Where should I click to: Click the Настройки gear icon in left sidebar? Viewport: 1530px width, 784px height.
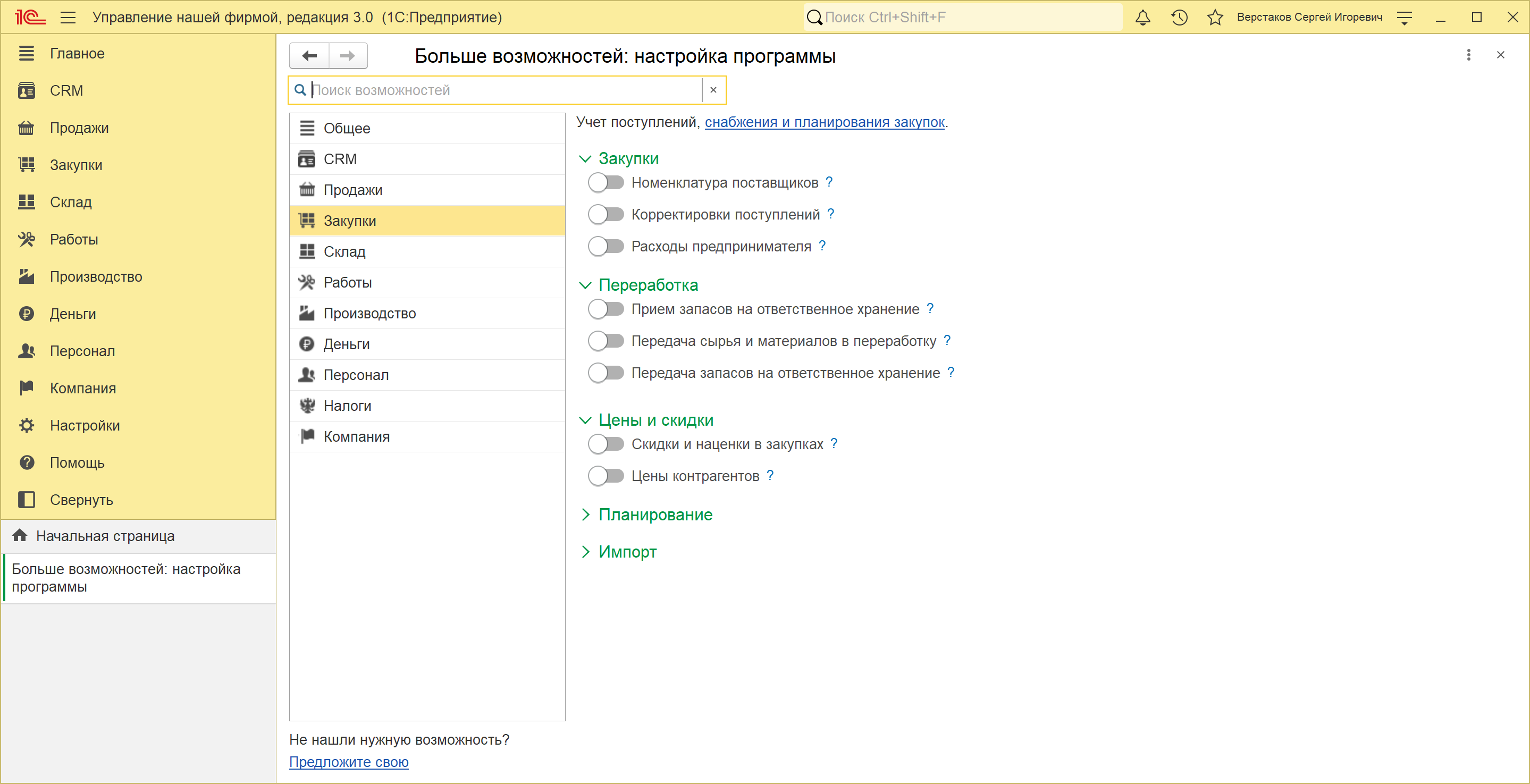point(27,425)
